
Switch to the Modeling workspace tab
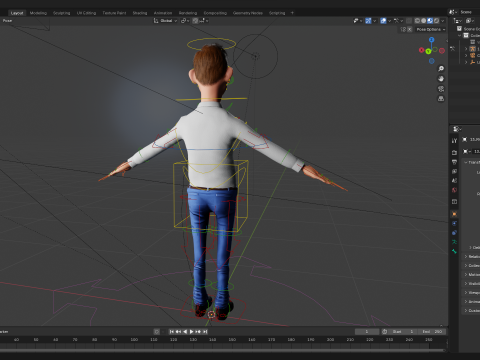click(38, 13)
